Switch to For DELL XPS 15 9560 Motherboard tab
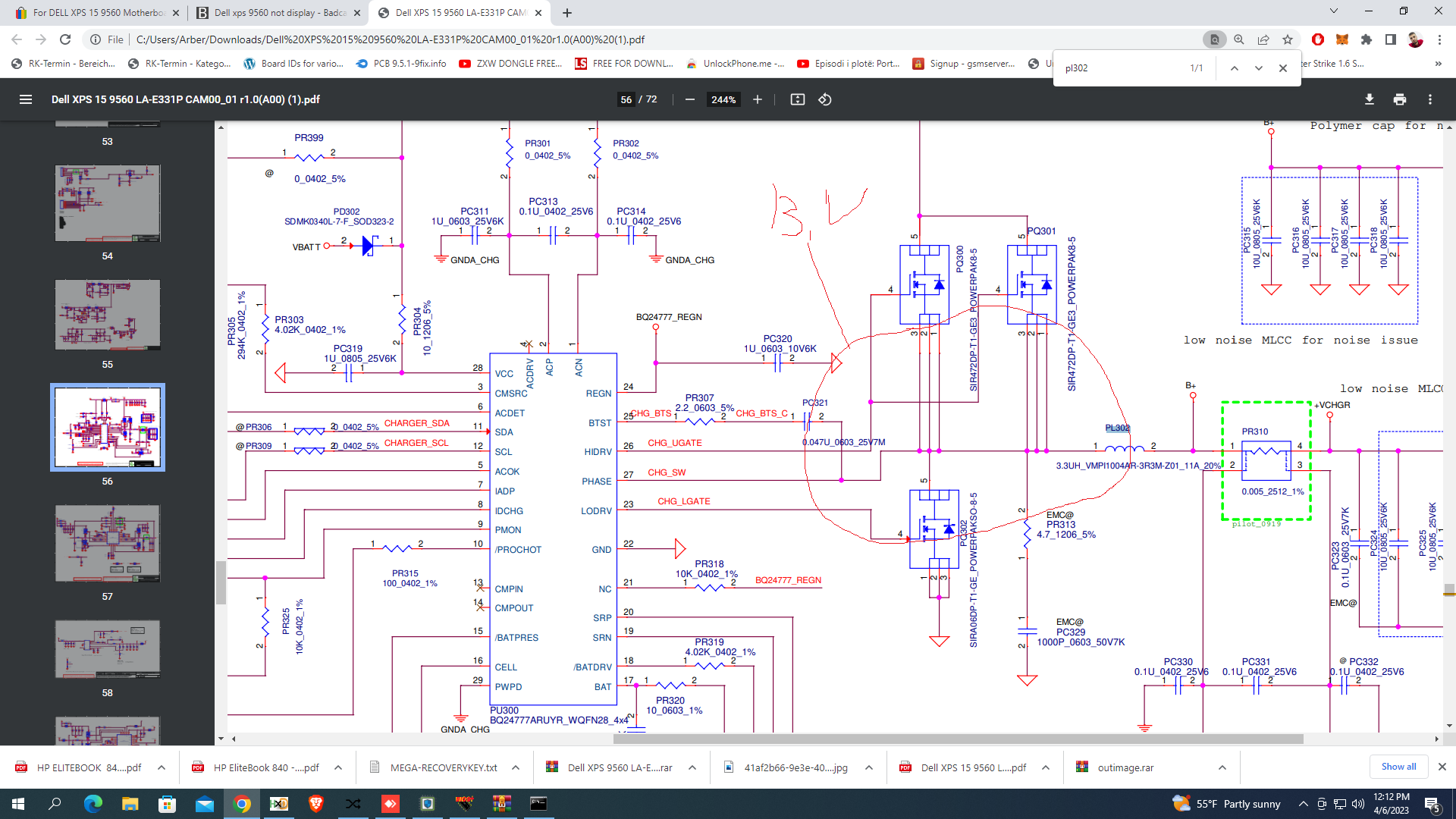The width and height of the screenshot is (1456, 819). (98, 13)
